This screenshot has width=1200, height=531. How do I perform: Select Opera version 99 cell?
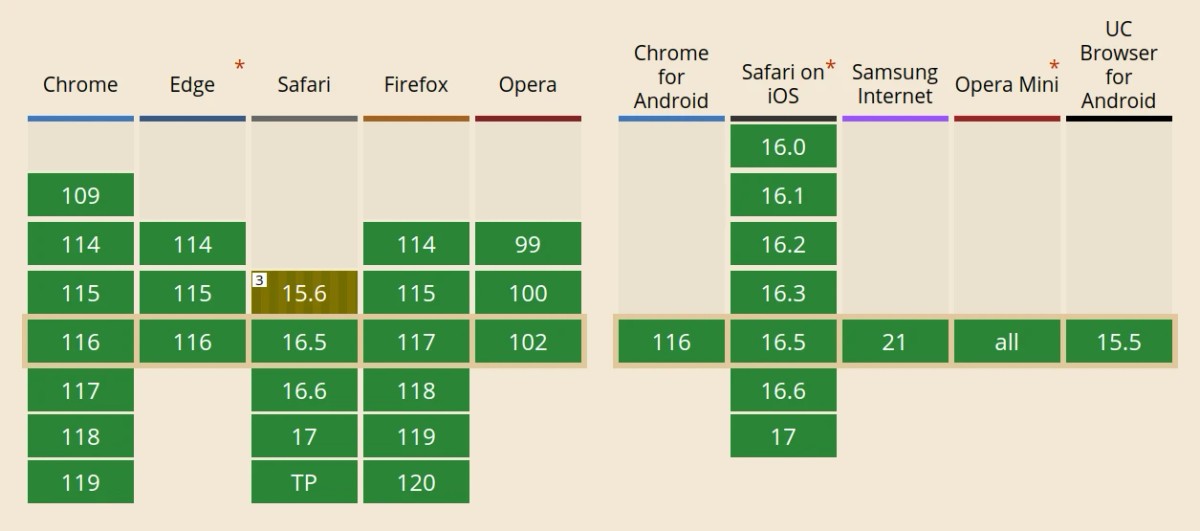528,244
